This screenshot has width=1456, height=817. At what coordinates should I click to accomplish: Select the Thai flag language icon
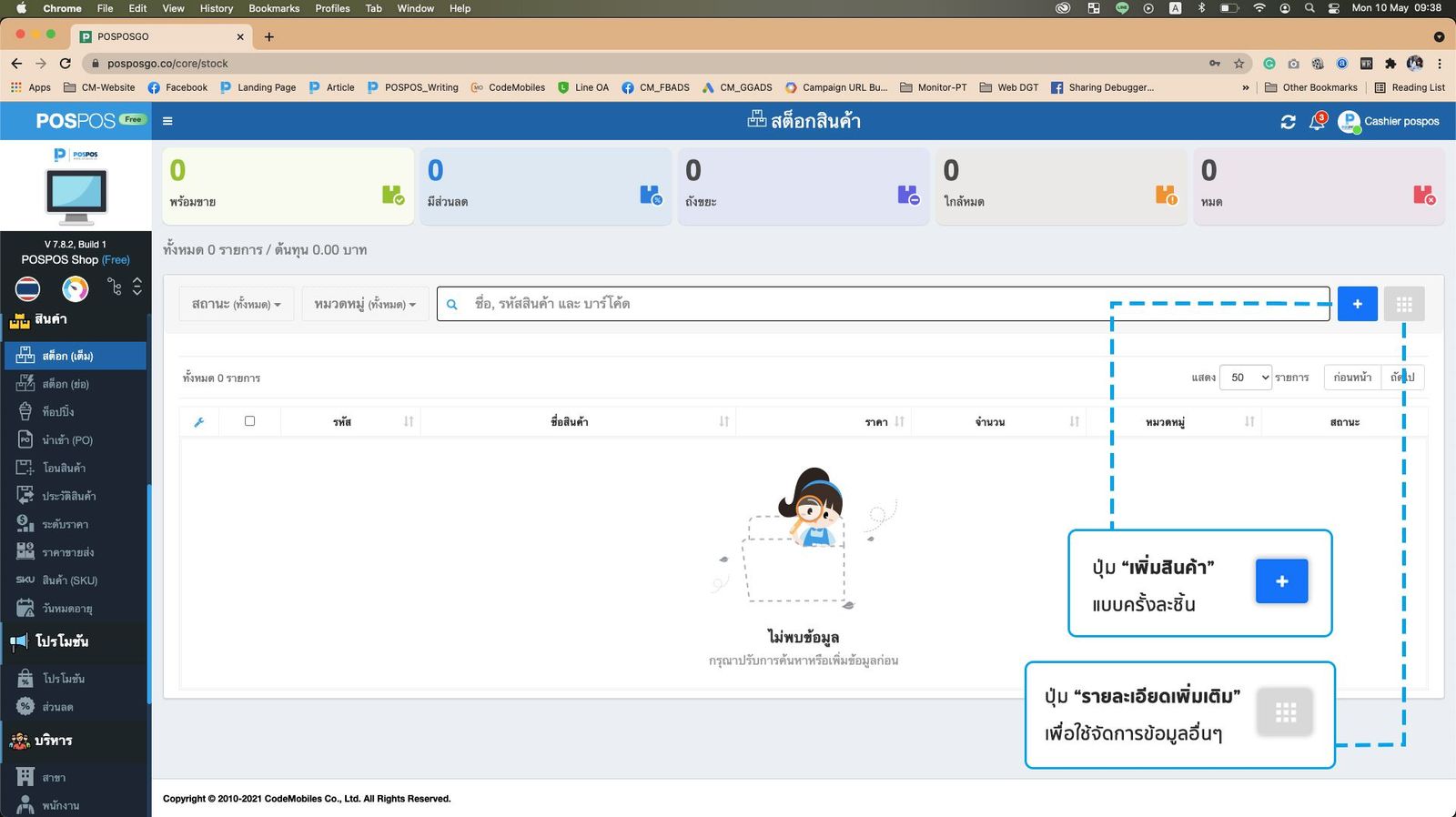(27, 289)
